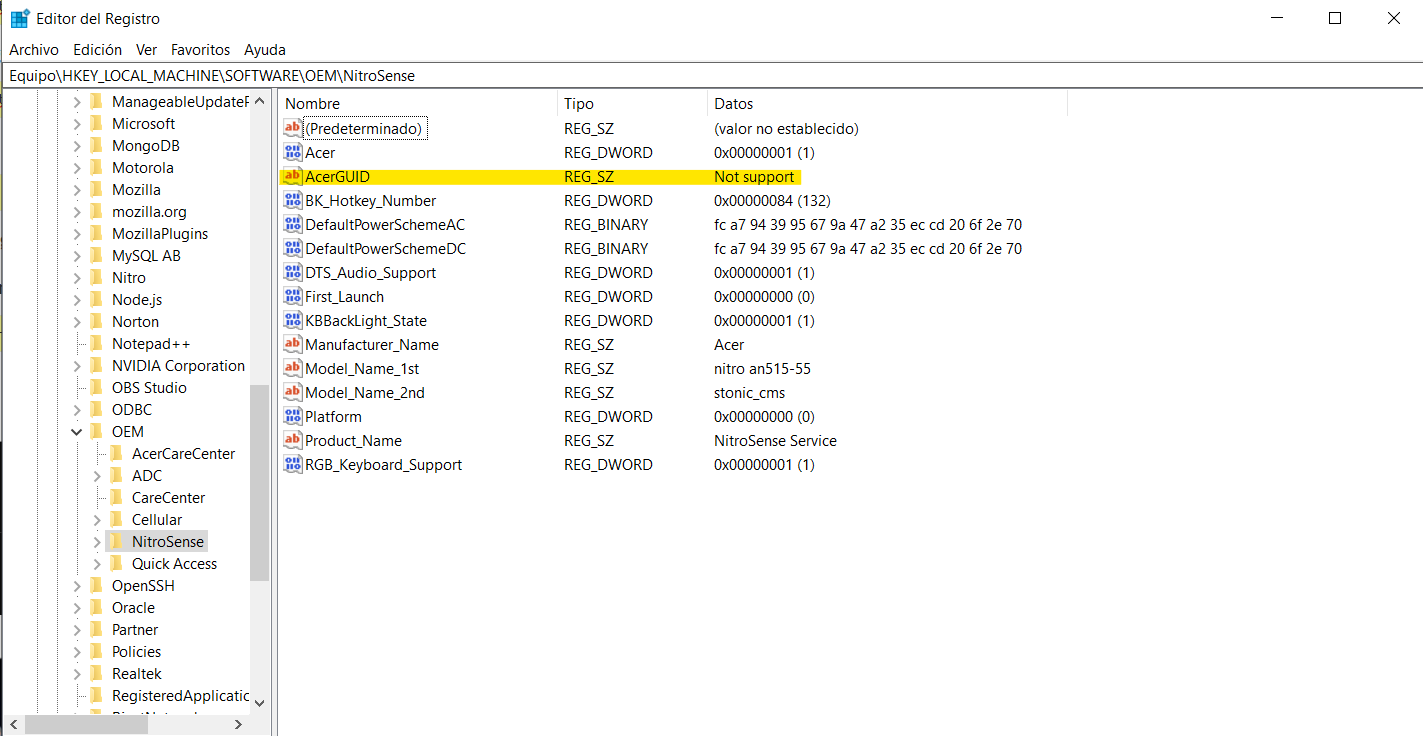Expand the Oracle key
This screenshot has height=736, width=1423.
point(77,607)
